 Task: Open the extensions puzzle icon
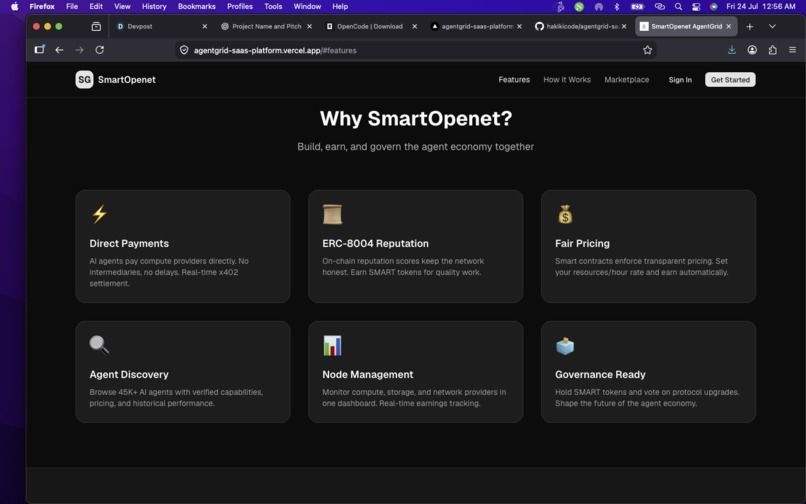click(773, 50)
